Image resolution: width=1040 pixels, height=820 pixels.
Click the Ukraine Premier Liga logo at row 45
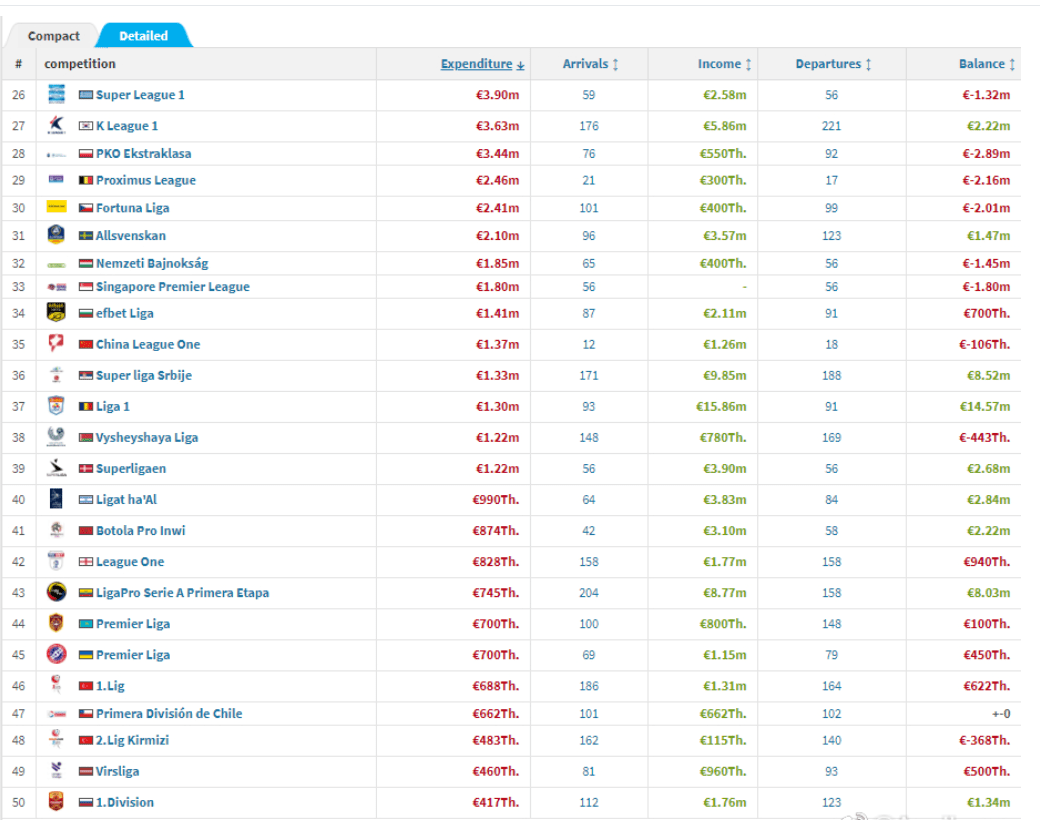[x=56, y=654]
